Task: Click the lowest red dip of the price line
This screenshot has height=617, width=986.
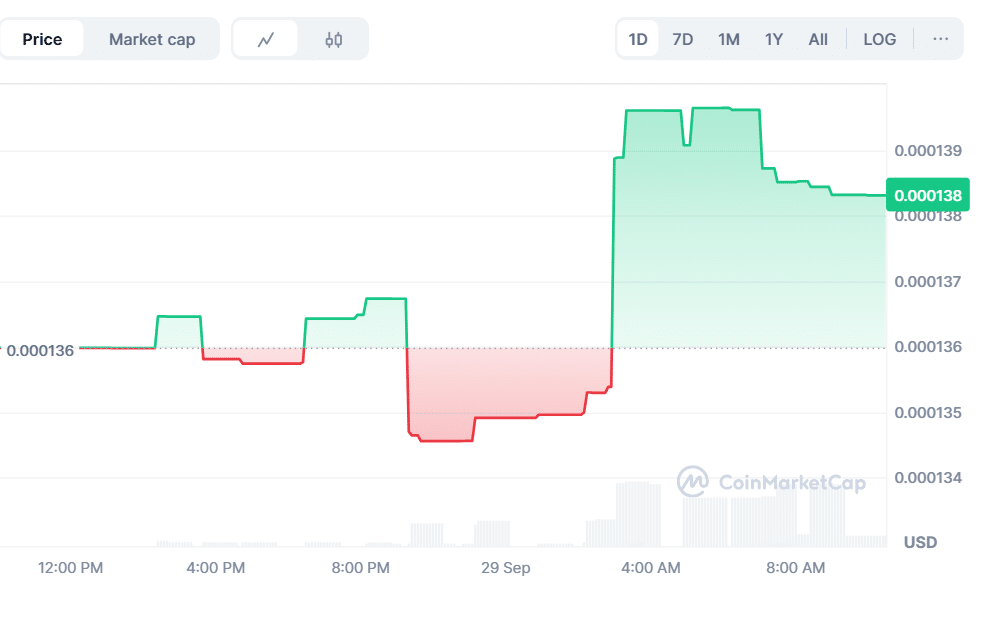Action: click(x=445, y=440)
